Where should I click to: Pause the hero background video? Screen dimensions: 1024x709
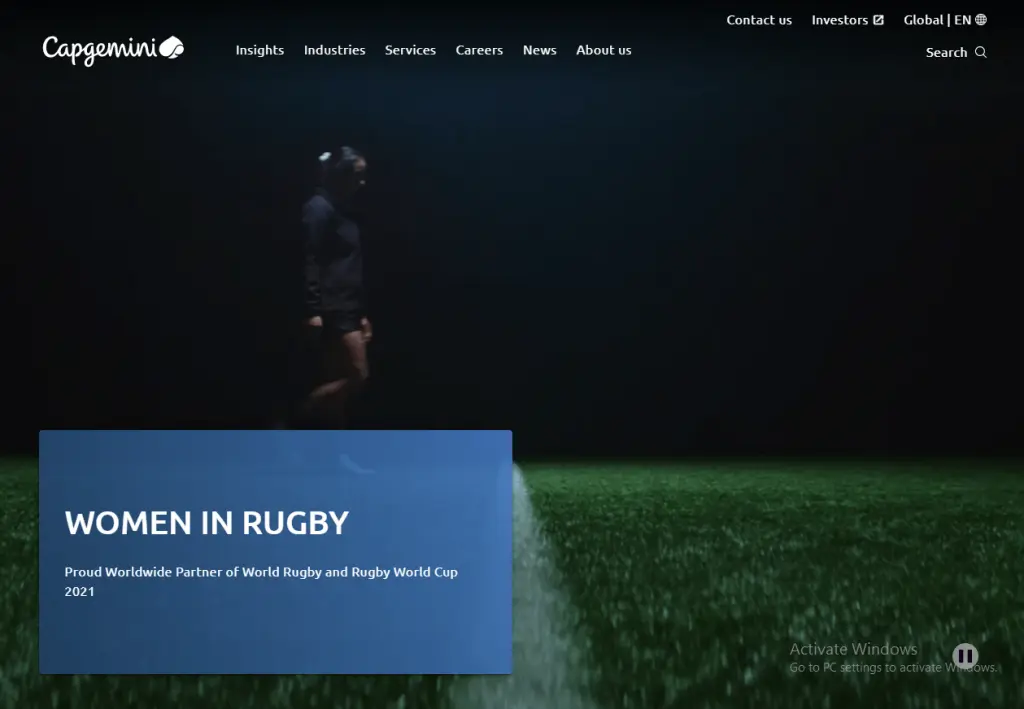(965, 655)
